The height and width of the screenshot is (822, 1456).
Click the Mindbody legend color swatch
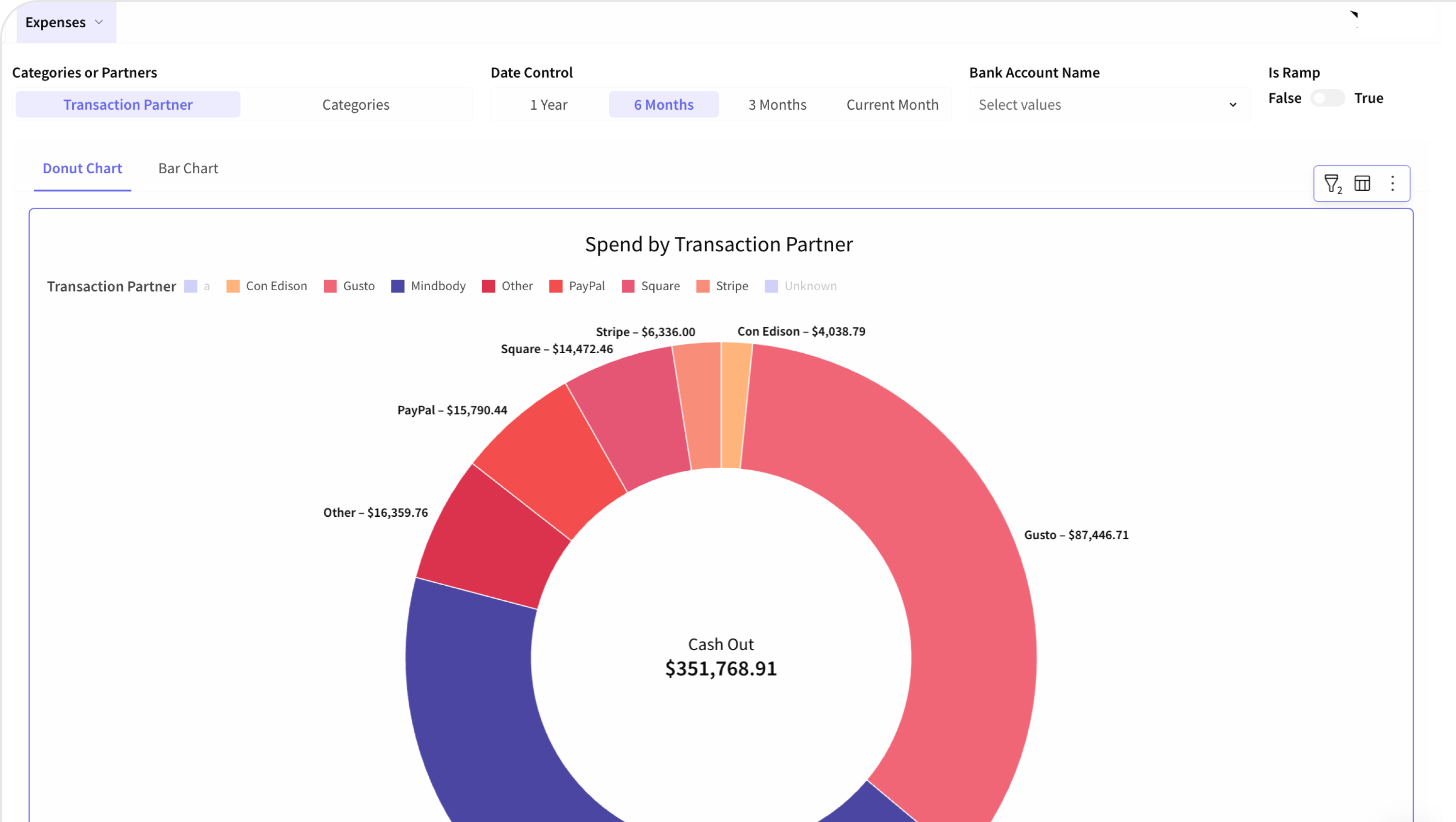(398, 286)
